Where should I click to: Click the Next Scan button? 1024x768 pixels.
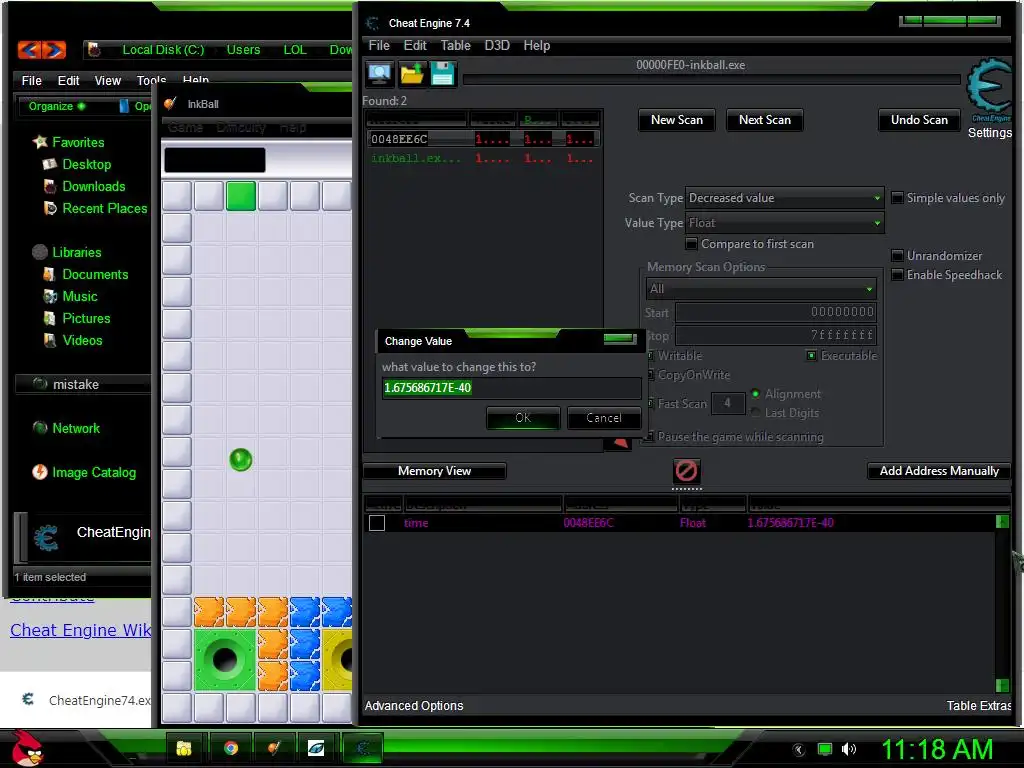click(x=765, y=120)
